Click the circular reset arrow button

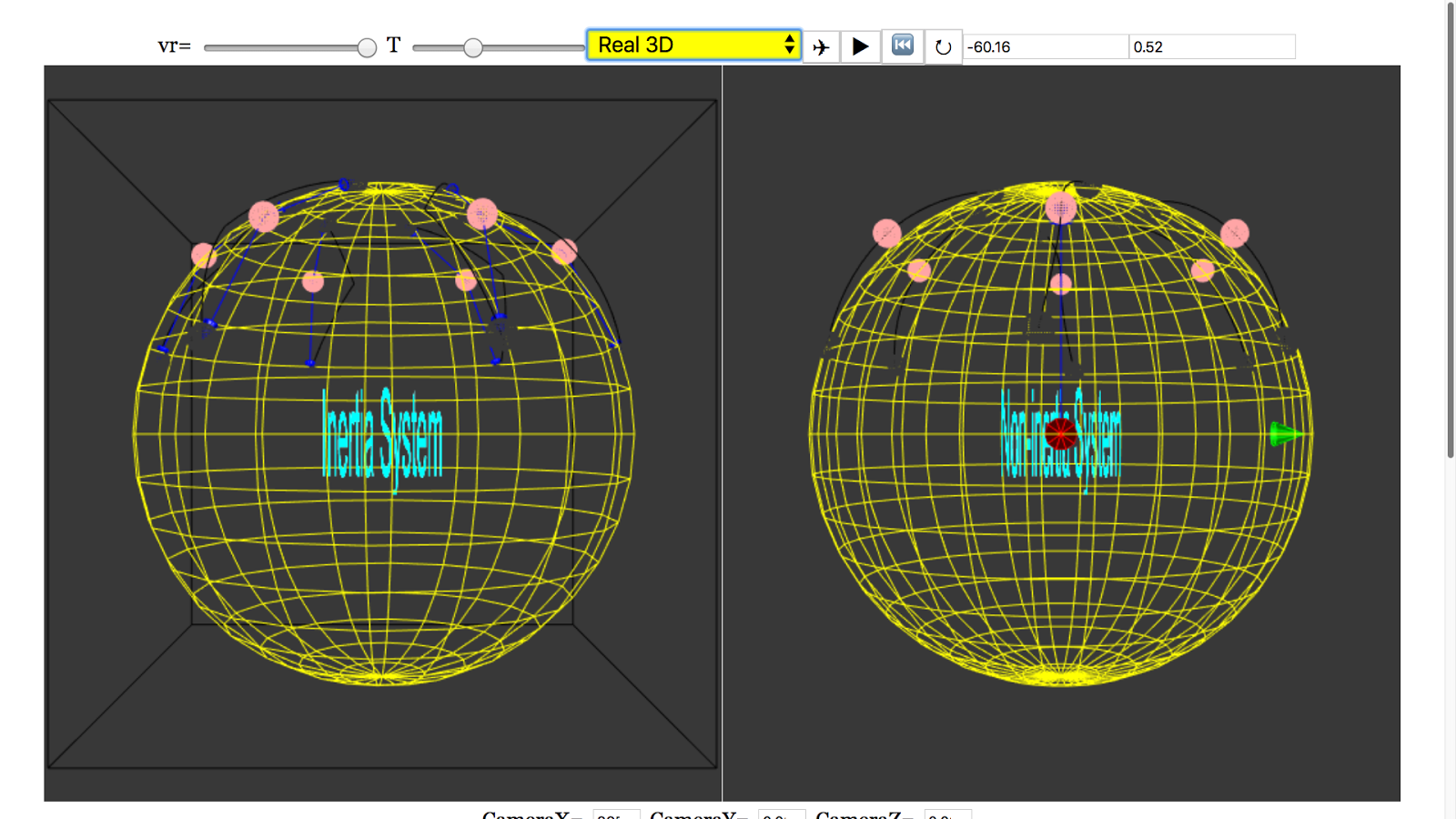pos(944,46)
